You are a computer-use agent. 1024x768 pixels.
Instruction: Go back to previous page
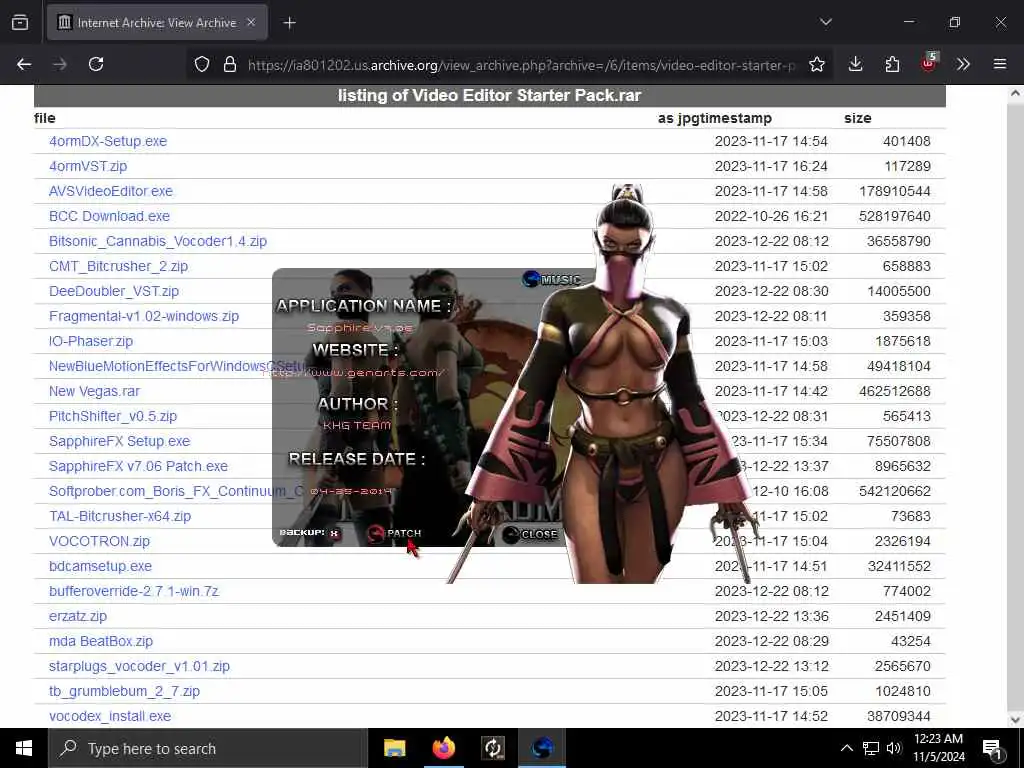point(24,64)
